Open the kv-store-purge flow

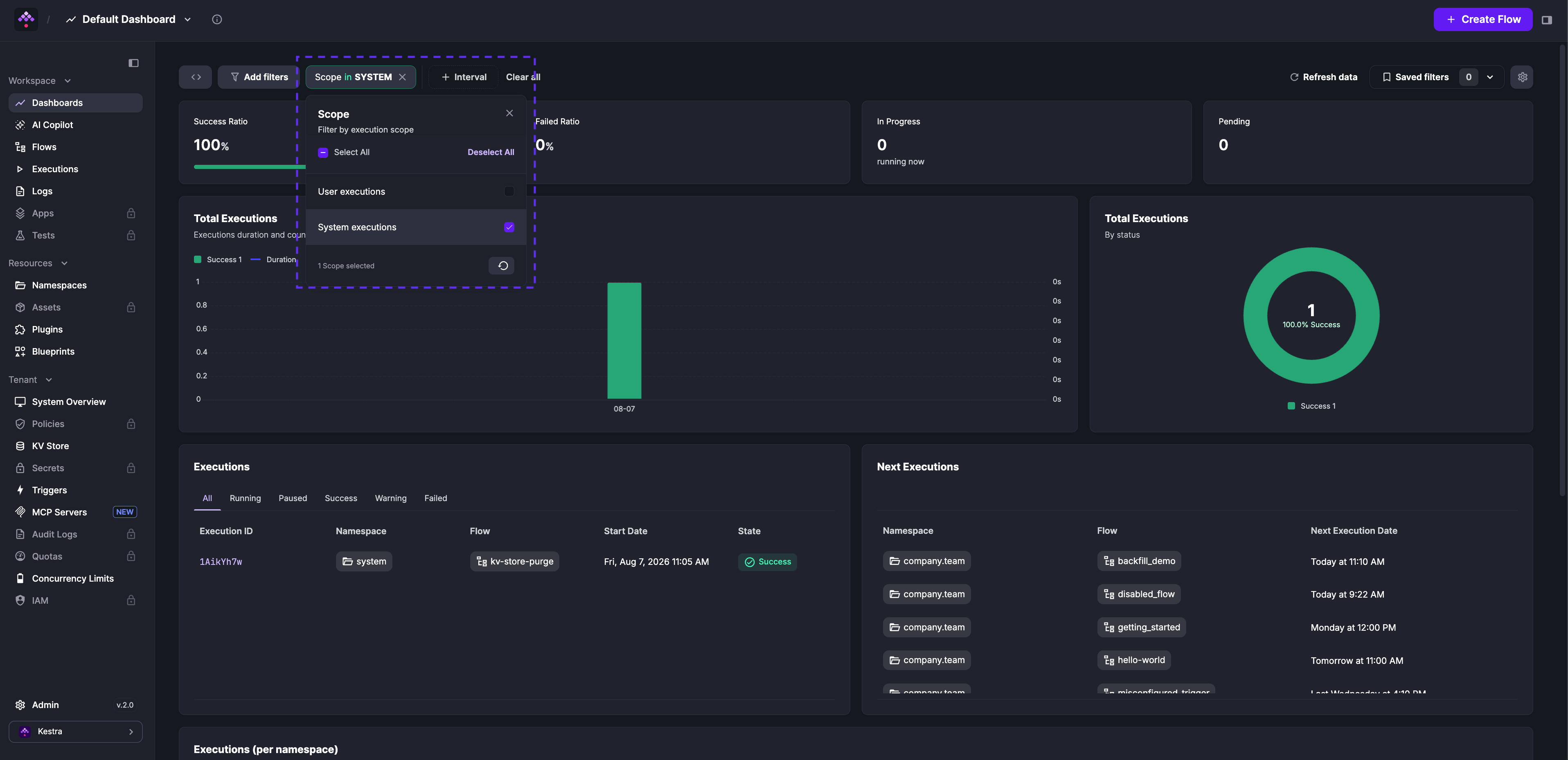(515, 562)
